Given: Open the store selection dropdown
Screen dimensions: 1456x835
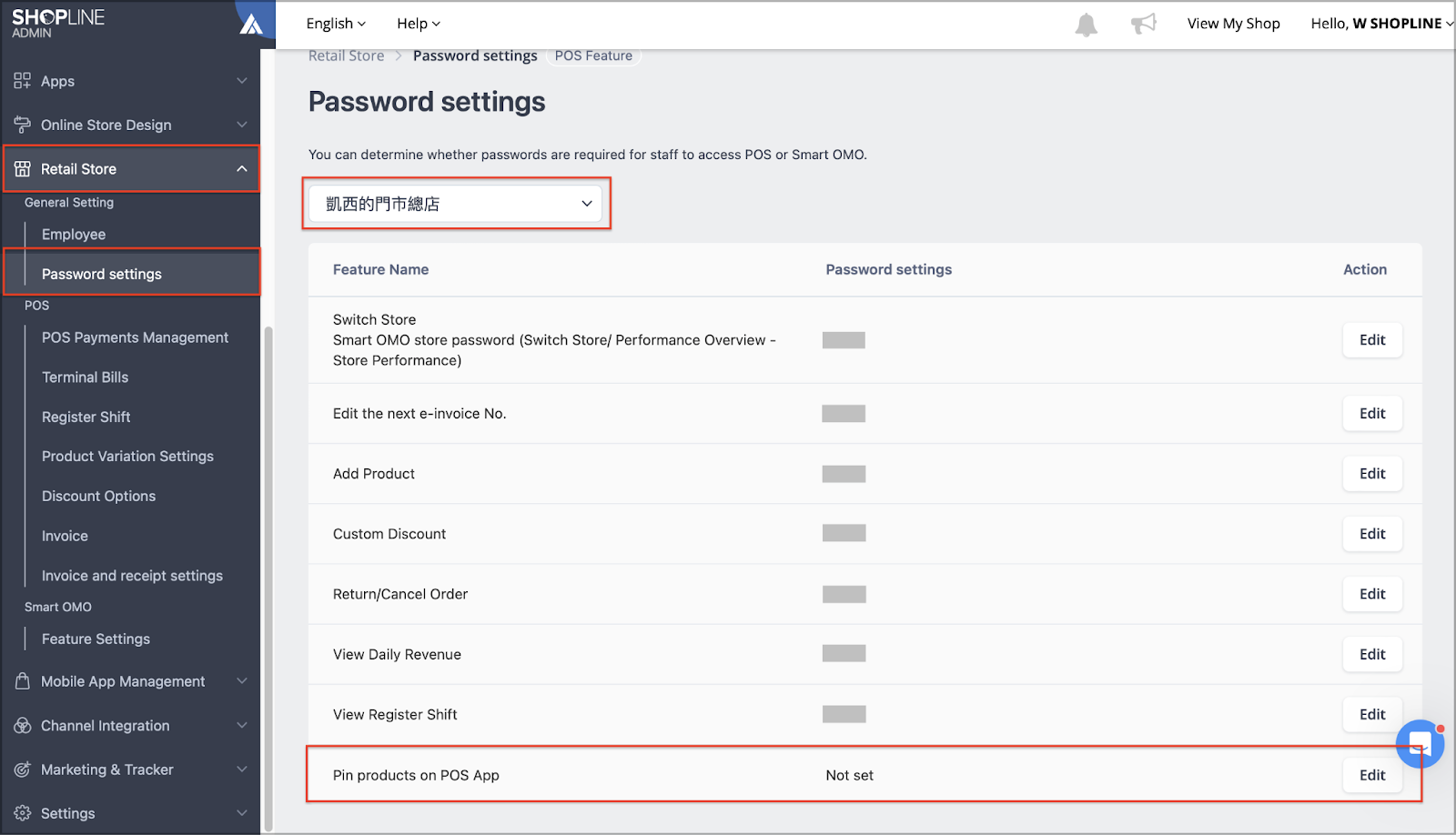Looking at the screenshot, I should click(x=456, y=204).
